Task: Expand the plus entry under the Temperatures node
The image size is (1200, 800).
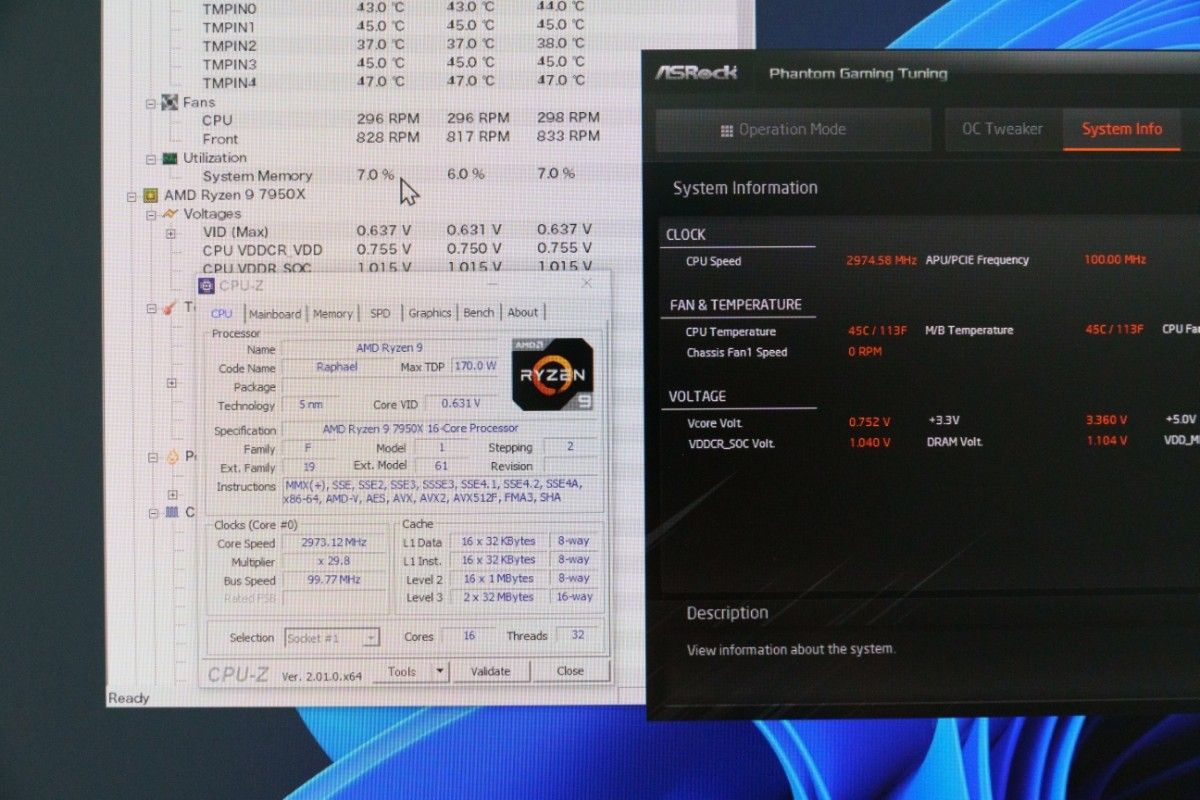Action: coord(171,382)
